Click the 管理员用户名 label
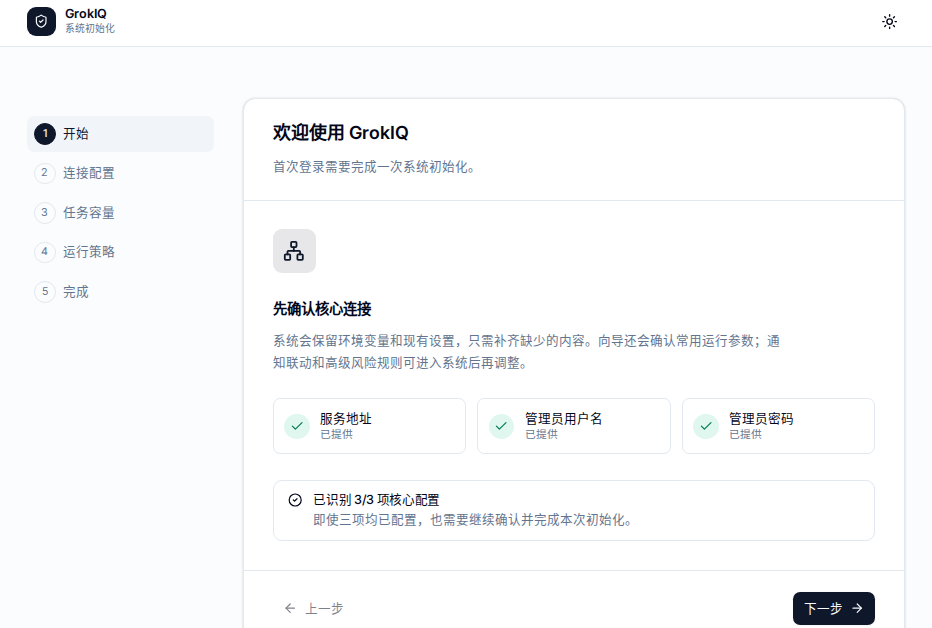The image size is (932, 628). click(563, 419)
